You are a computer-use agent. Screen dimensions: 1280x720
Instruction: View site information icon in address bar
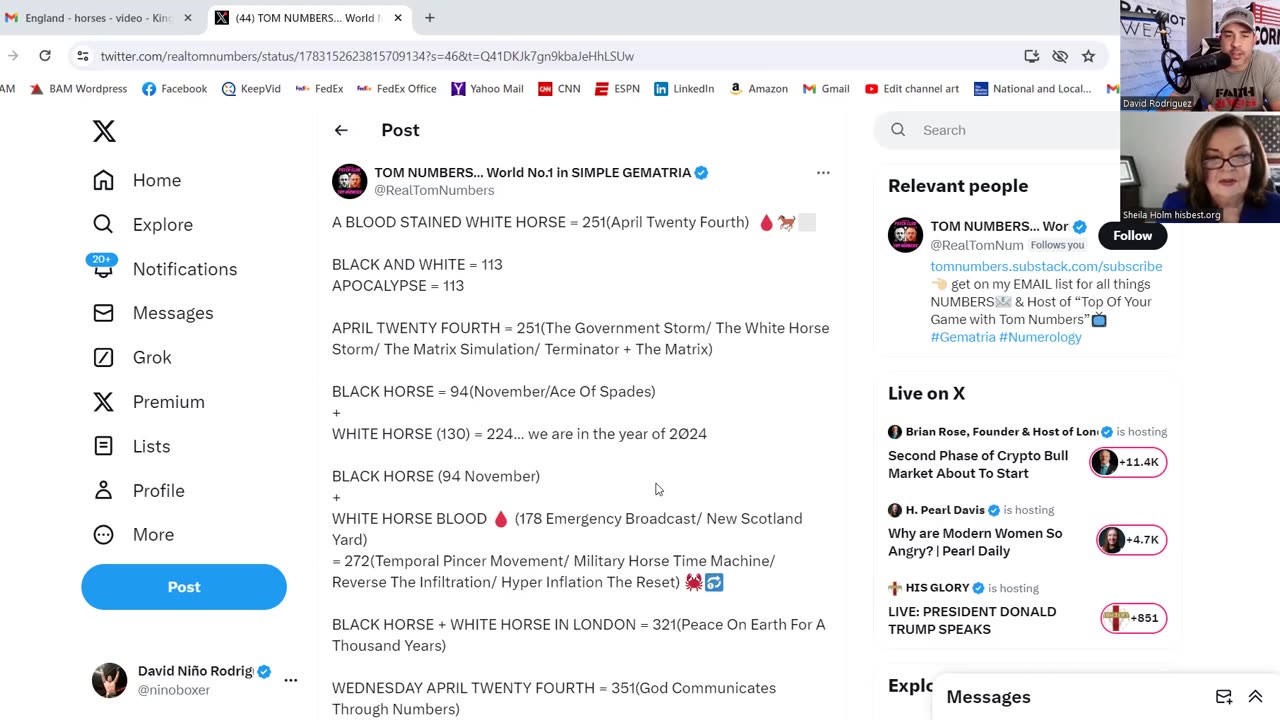tap(83, 56)
